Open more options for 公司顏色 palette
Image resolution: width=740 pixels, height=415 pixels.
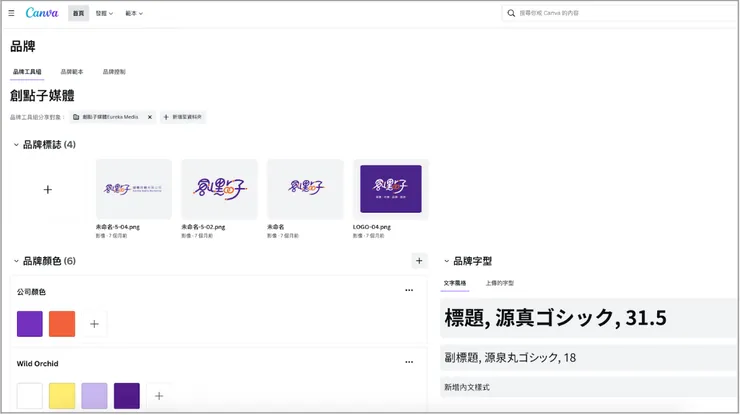409,291
